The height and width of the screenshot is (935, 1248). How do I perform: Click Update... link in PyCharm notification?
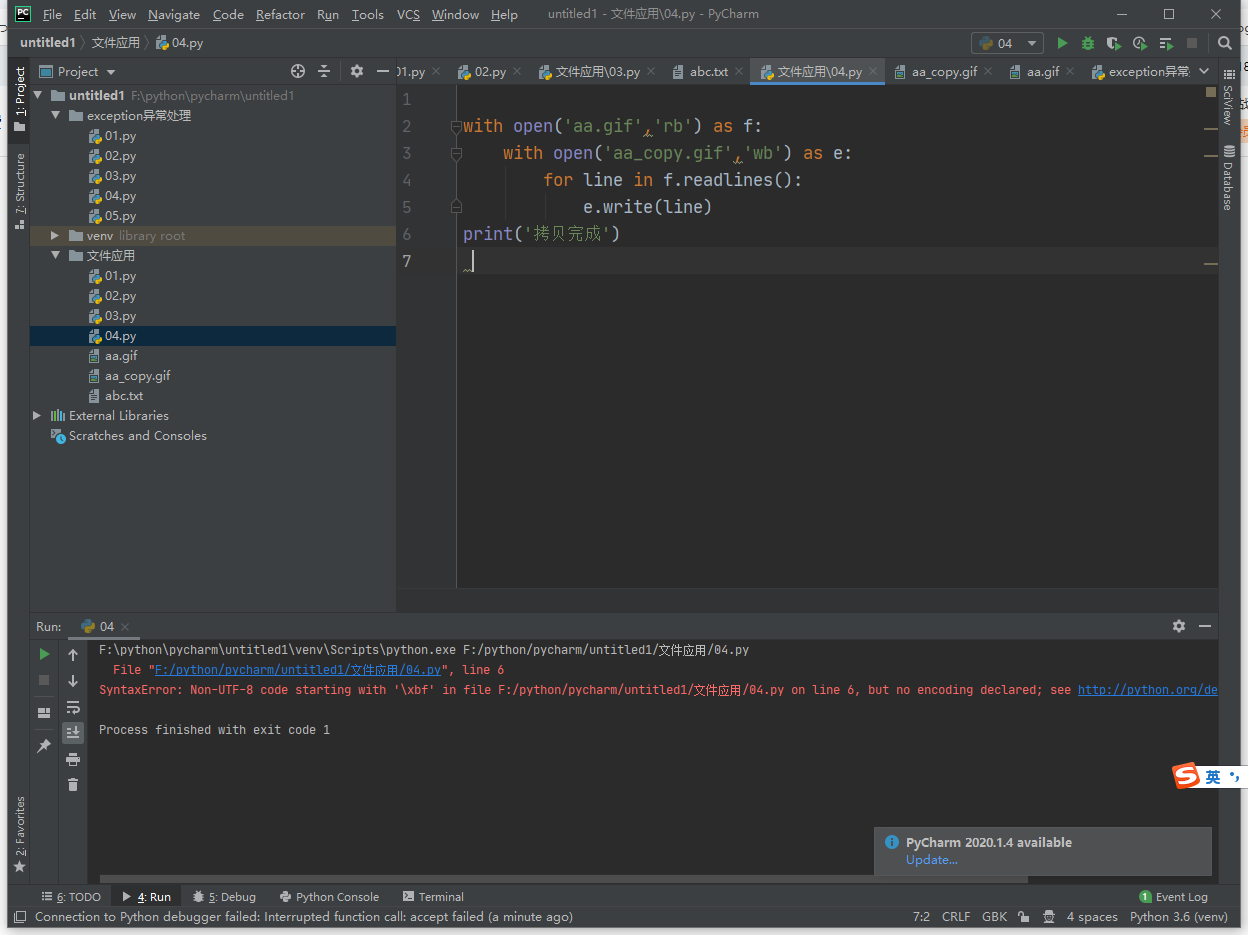click(932, 860)
